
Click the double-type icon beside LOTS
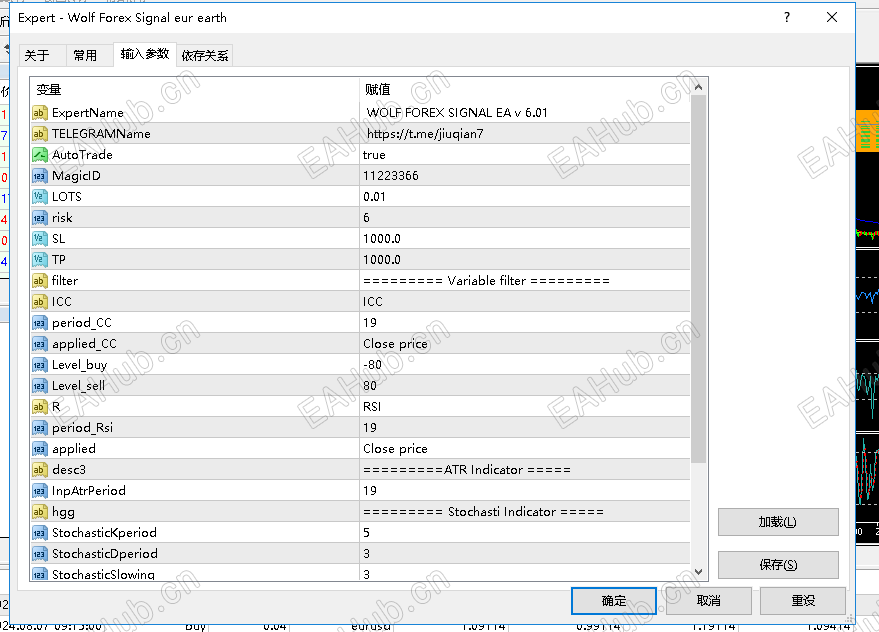pyautogui.click(x=39, y=197)
